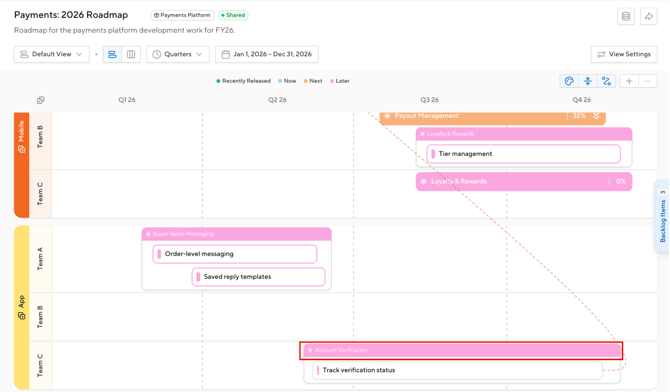670x392 pixels.
Task: Toggle the color palette icon in the toolbar
Action: 569,81
